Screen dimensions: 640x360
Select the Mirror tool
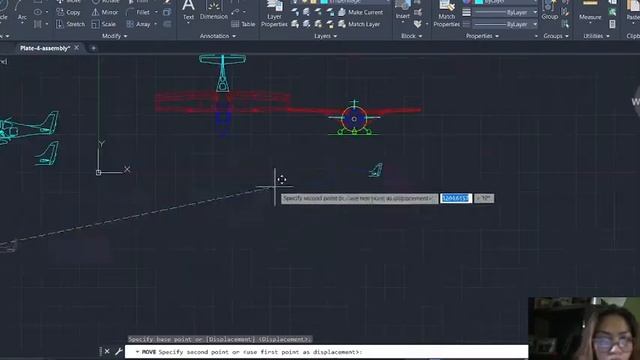[x=105, y=12]
